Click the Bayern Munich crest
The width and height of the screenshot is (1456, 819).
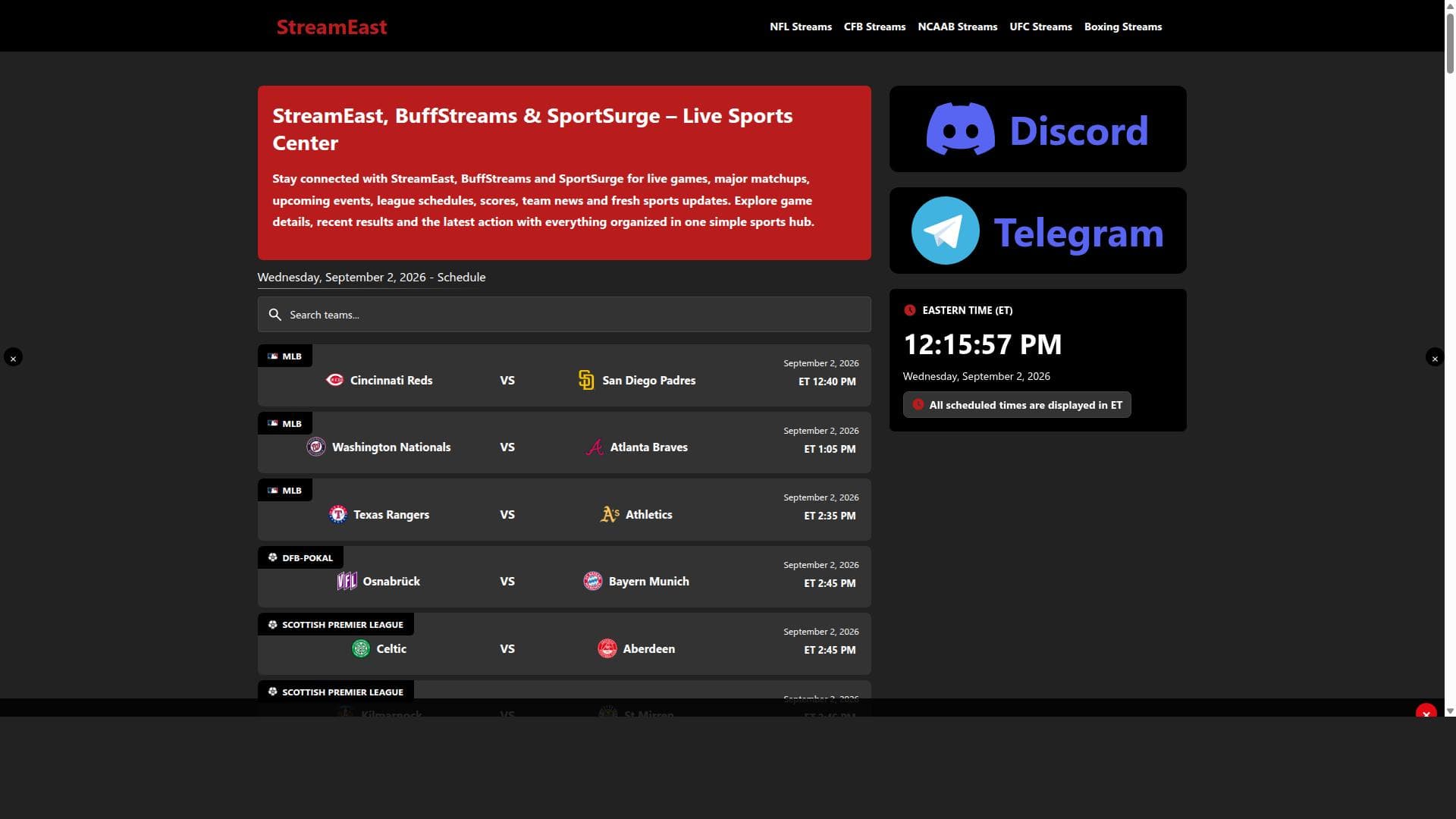click(593, 581)
